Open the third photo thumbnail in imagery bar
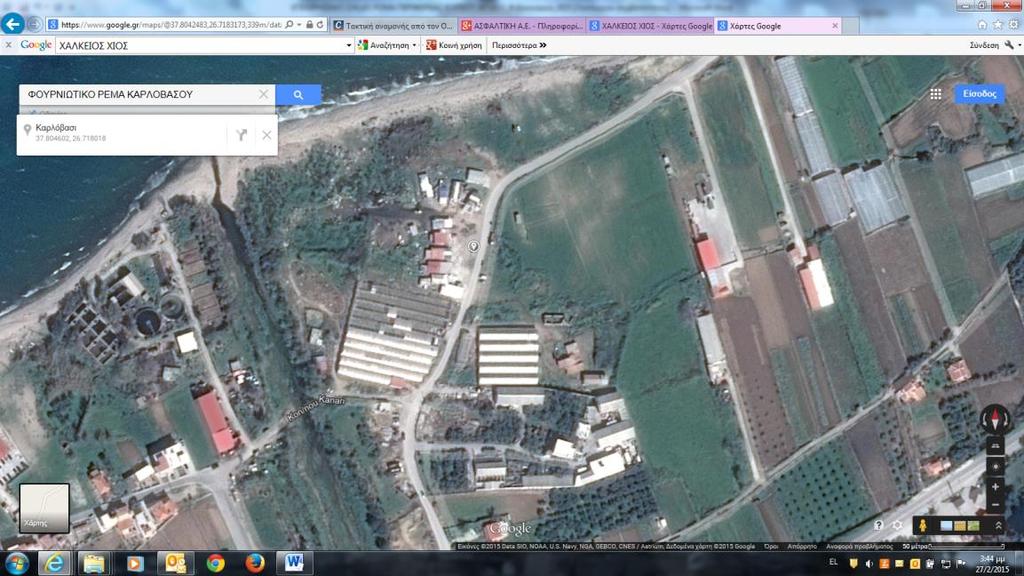This screenshot has height=576, width=1024. coord(973,526)
